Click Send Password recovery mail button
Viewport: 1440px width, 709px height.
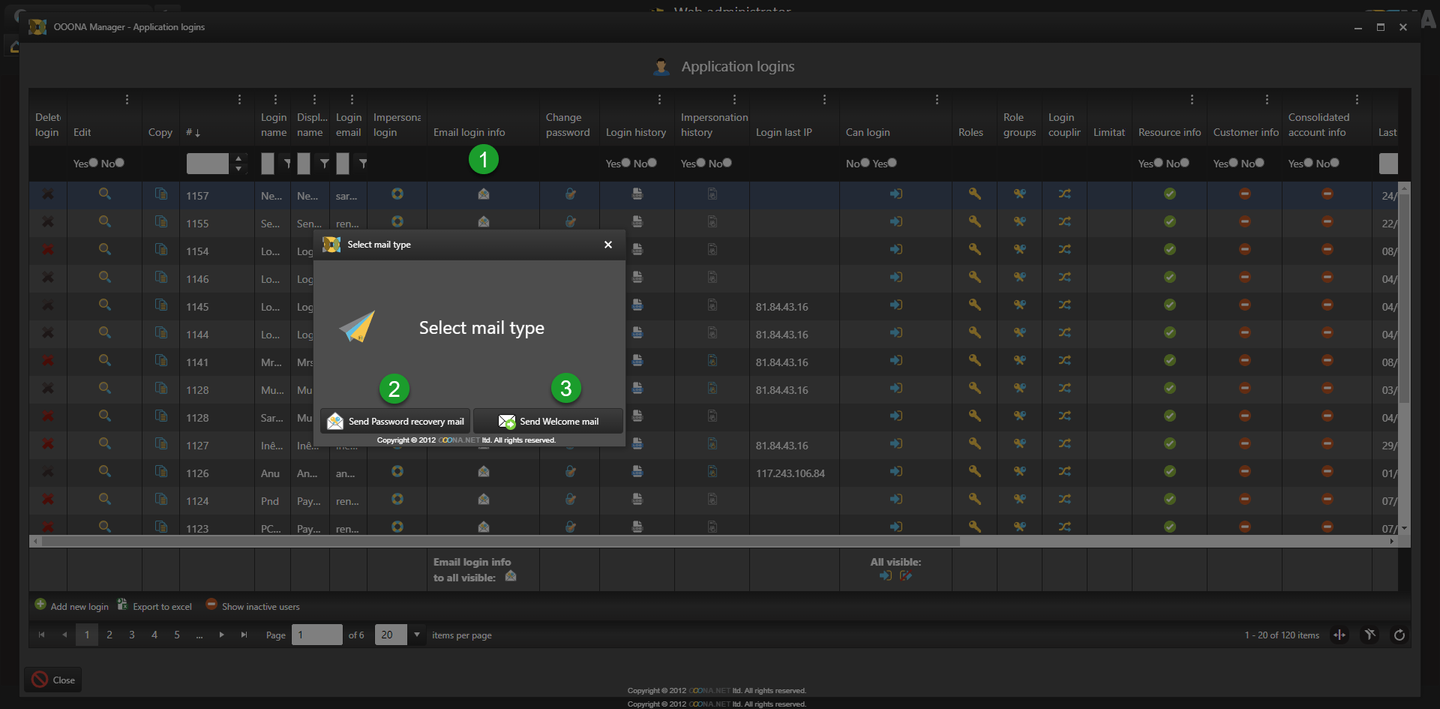click(x=395, y=421)
